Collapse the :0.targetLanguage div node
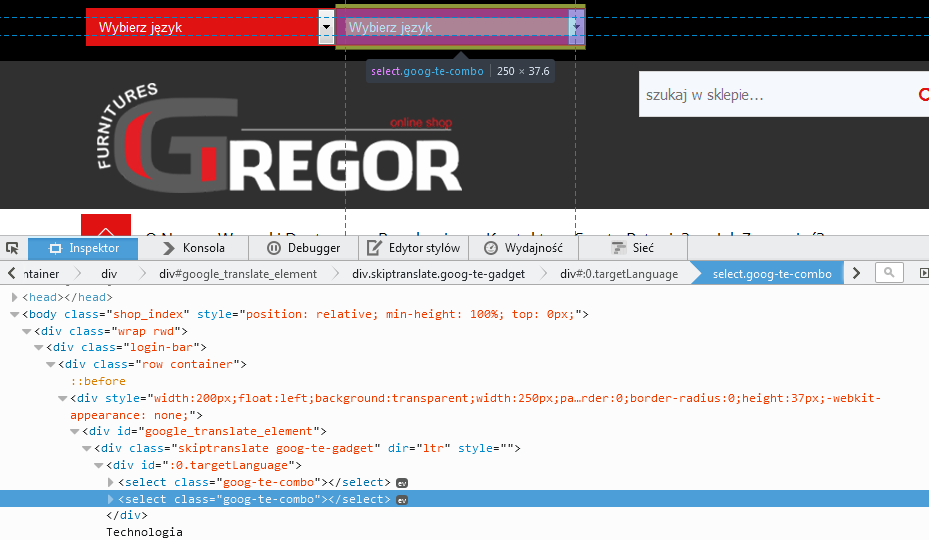 point(99,465)
